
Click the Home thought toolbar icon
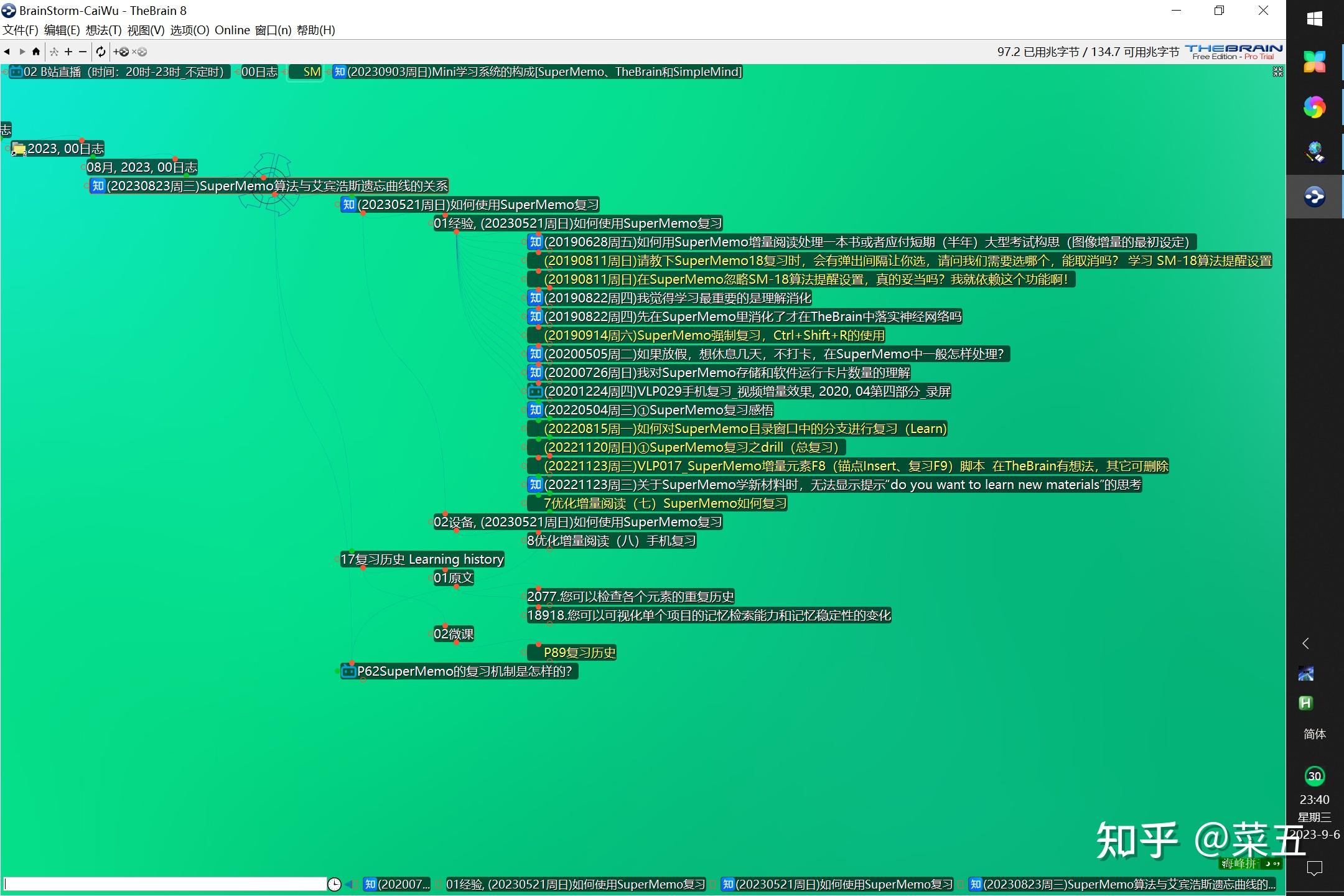pos(36,52)
